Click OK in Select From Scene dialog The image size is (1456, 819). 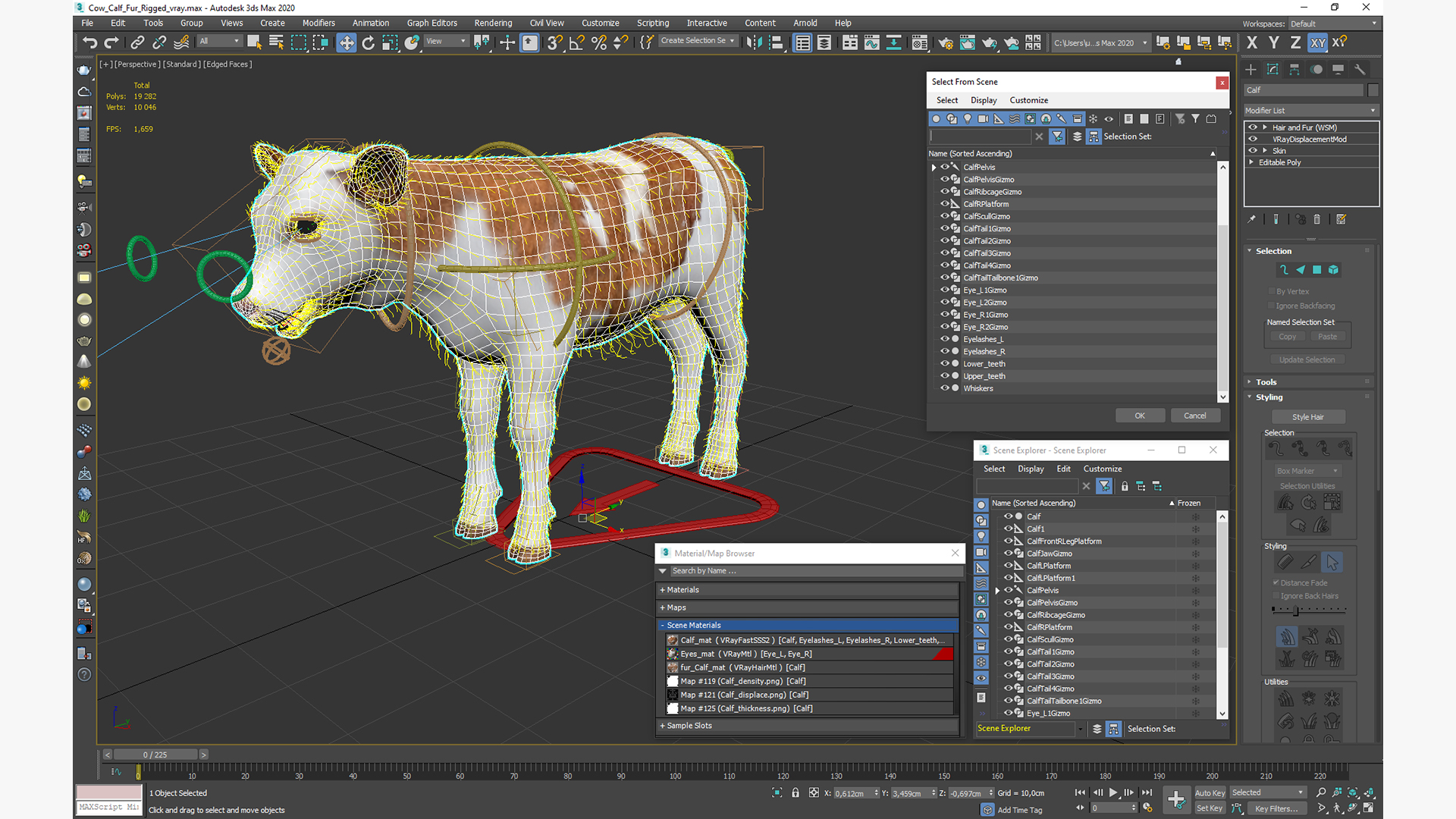(1140, 416)
